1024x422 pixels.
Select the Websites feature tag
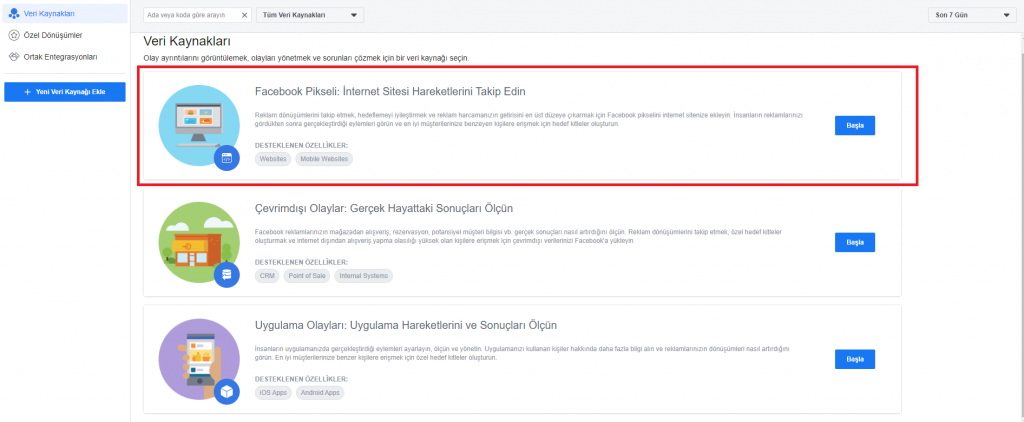pyautogui.click(x=273, y=159)
